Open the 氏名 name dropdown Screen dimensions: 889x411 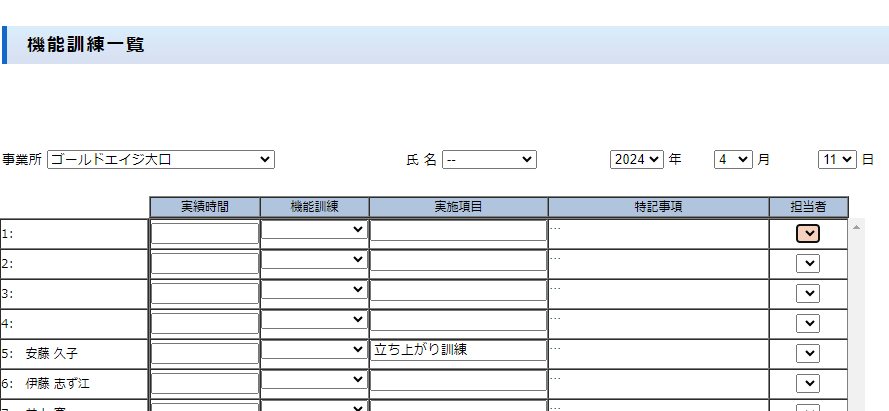(x=489, y=160)
